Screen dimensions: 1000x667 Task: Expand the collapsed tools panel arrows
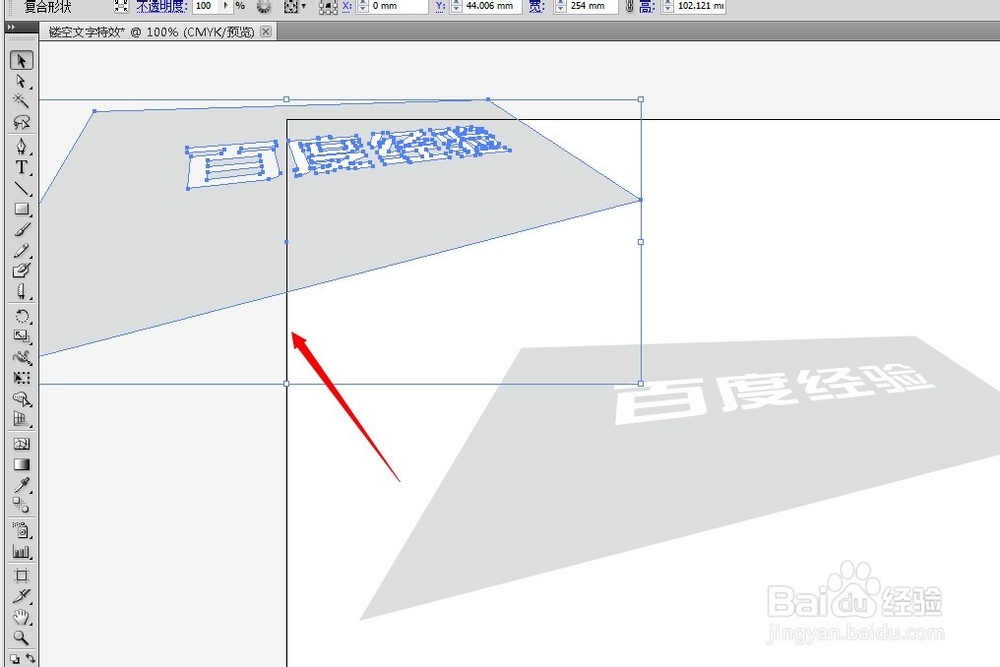[x=11, y=27]
